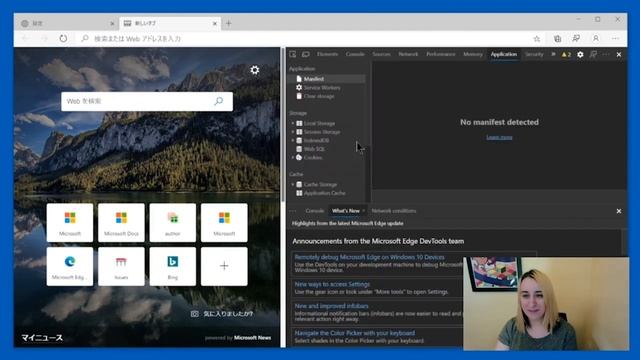This screenshot has width=640, height=360.
Task: Click the browser refresh button
Action: click(x=63, y=38)
